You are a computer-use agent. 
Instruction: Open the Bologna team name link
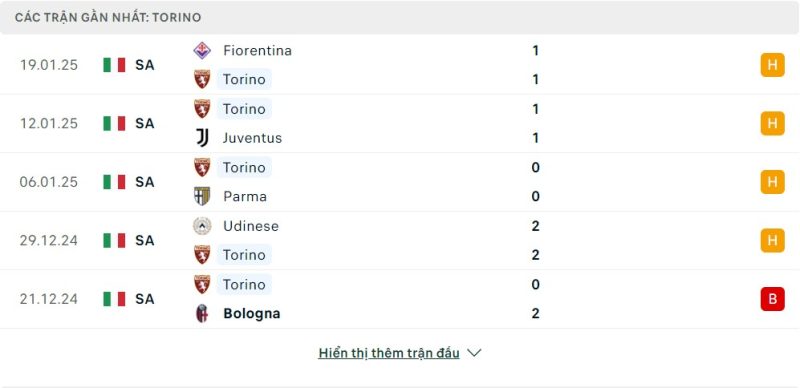click(x=252, y=313)
